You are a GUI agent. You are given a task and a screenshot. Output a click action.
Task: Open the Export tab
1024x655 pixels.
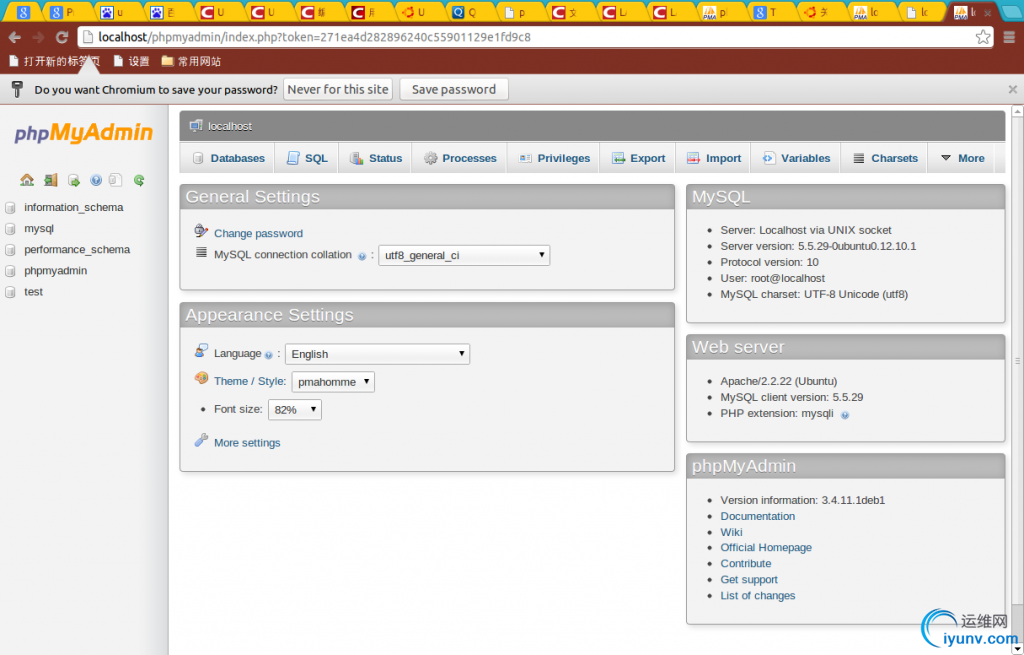[x=638, y=158]
